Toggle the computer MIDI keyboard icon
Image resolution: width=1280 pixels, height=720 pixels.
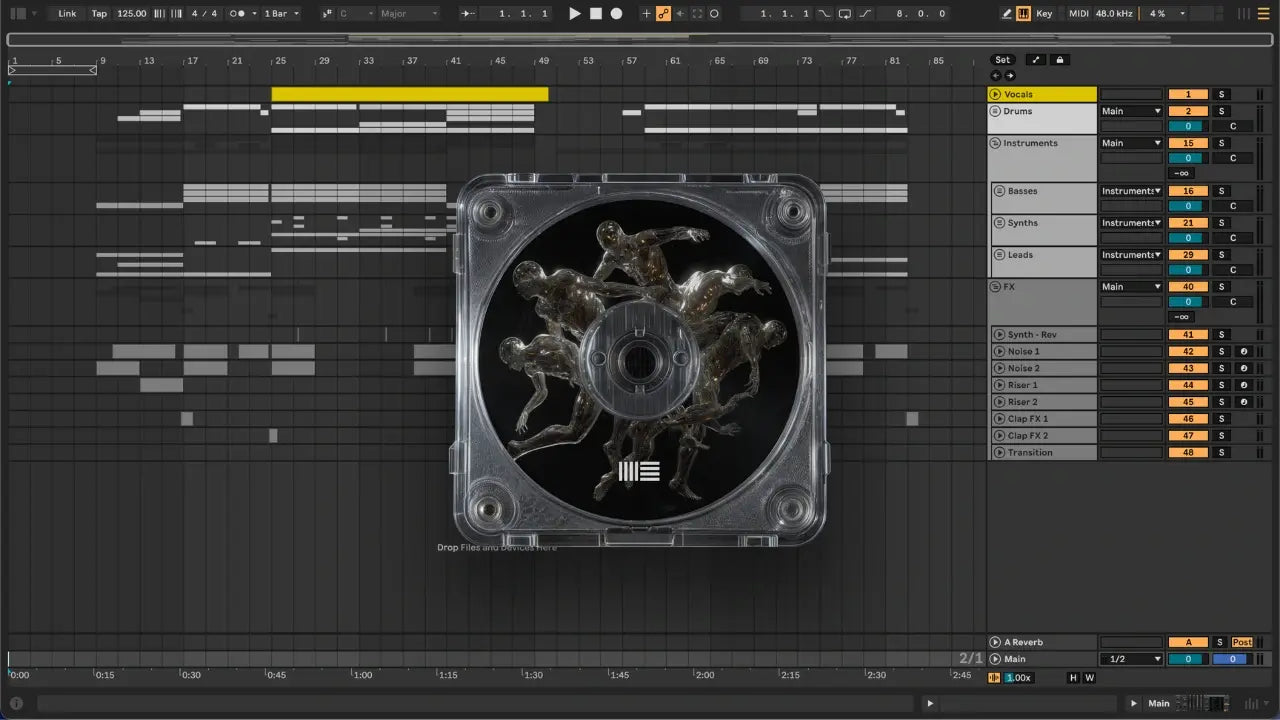(x=1023, y=14)
